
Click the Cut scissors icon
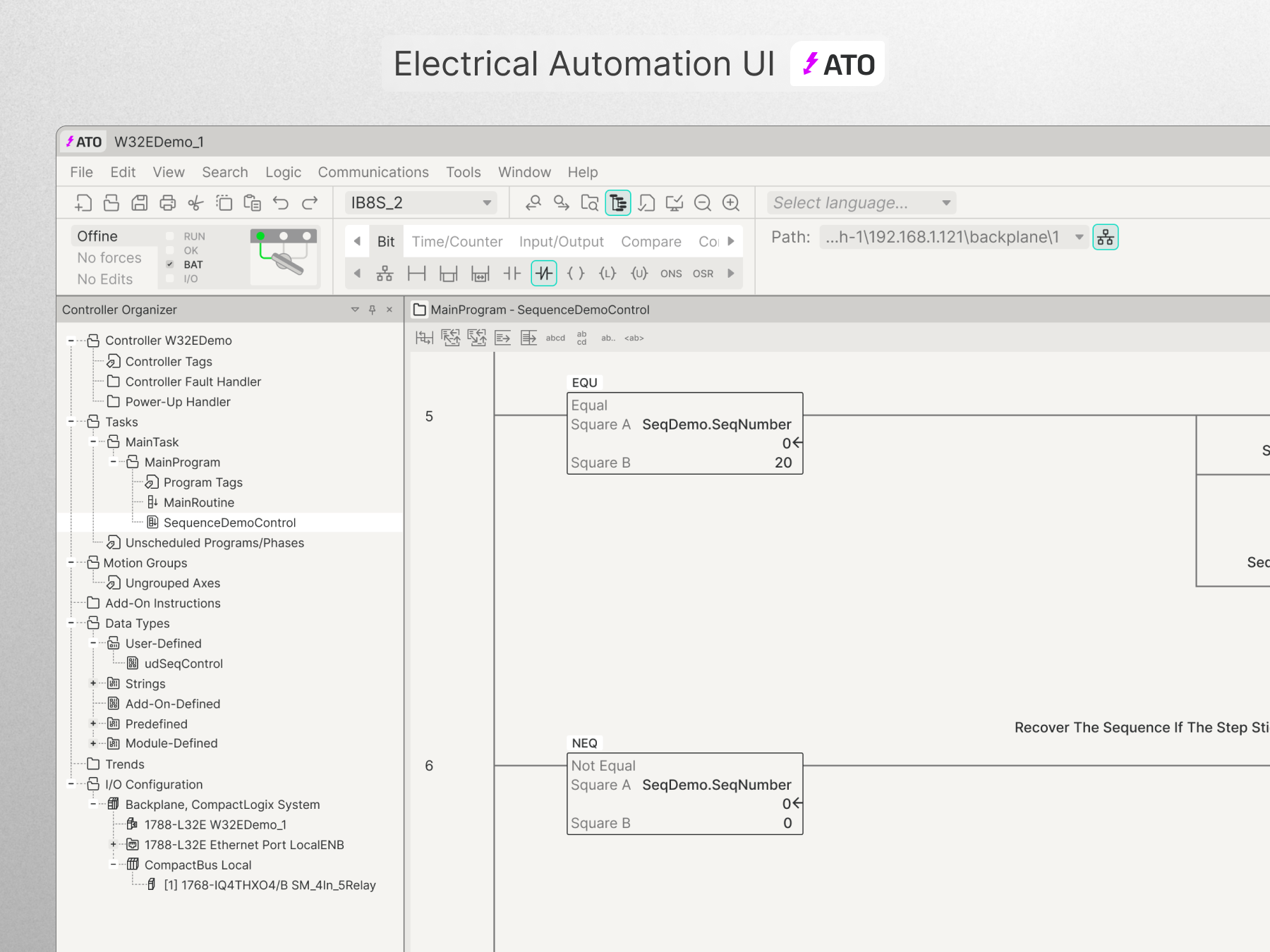196,203
